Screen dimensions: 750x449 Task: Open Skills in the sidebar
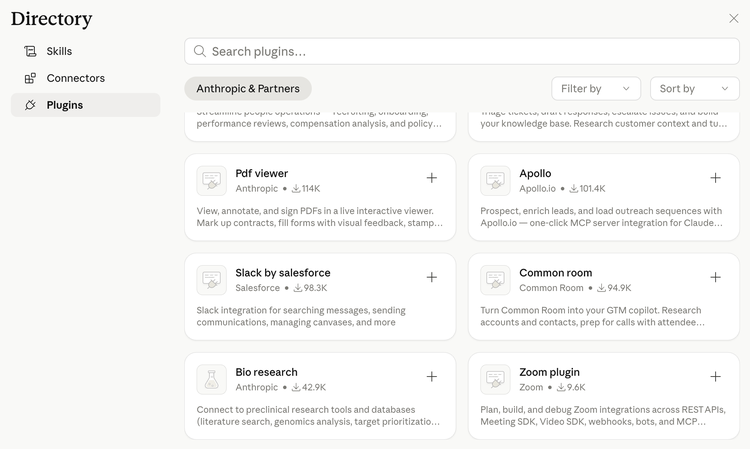pos(59,51)
